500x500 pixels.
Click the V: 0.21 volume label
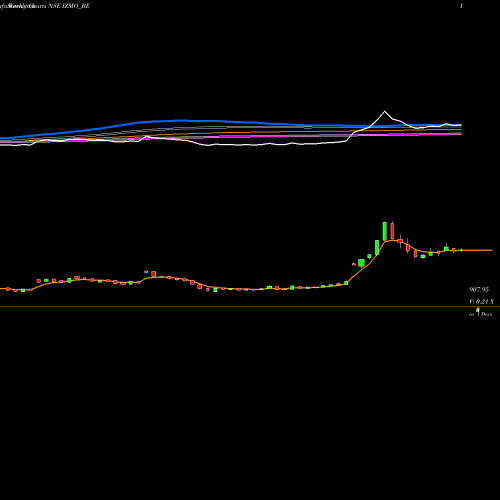pos(481,302)
